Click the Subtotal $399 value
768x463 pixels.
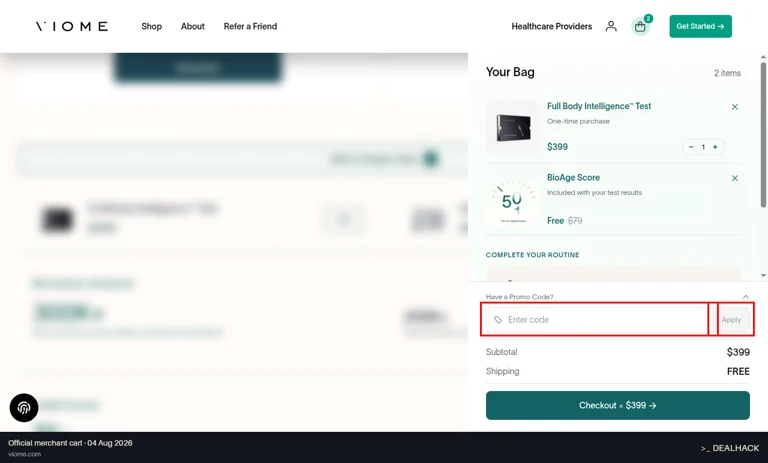(x=738, y=352)
